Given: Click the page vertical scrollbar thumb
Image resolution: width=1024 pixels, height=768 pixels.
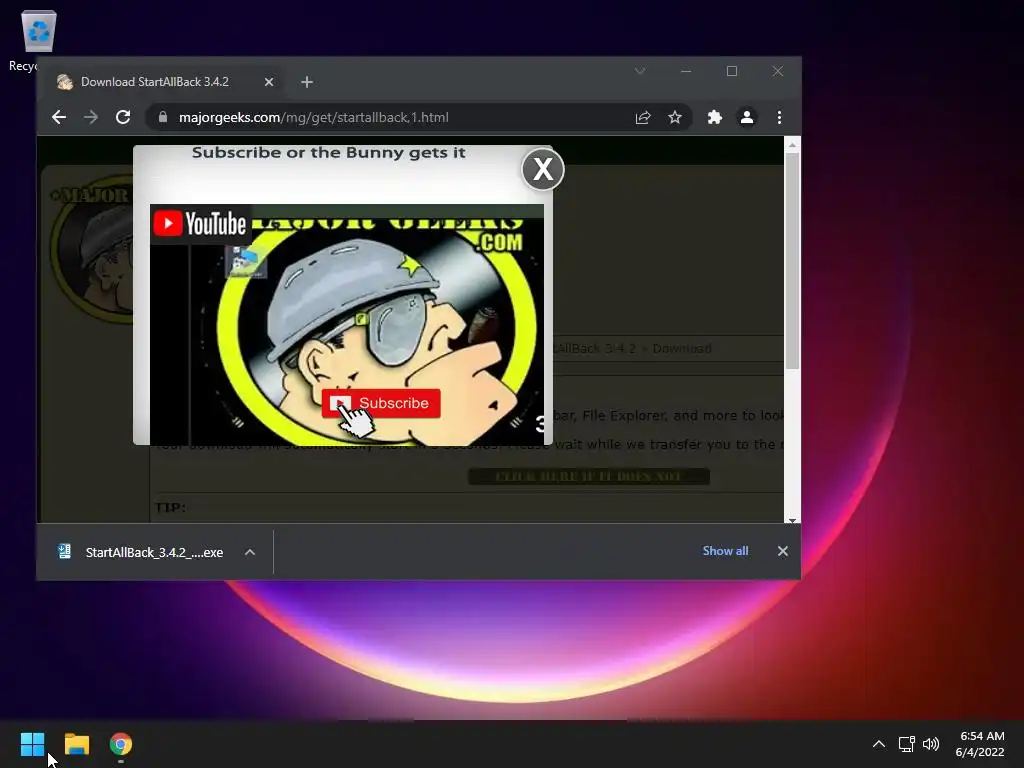Looking at the screenshot, I should (792, 261).
